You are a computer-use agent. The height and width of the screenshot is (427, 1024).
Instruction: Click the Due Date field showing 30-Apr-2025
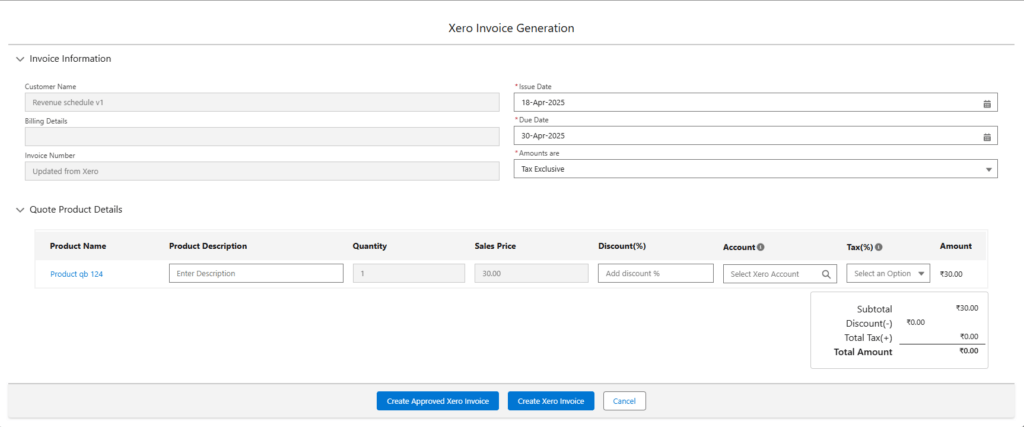[756, 136]
